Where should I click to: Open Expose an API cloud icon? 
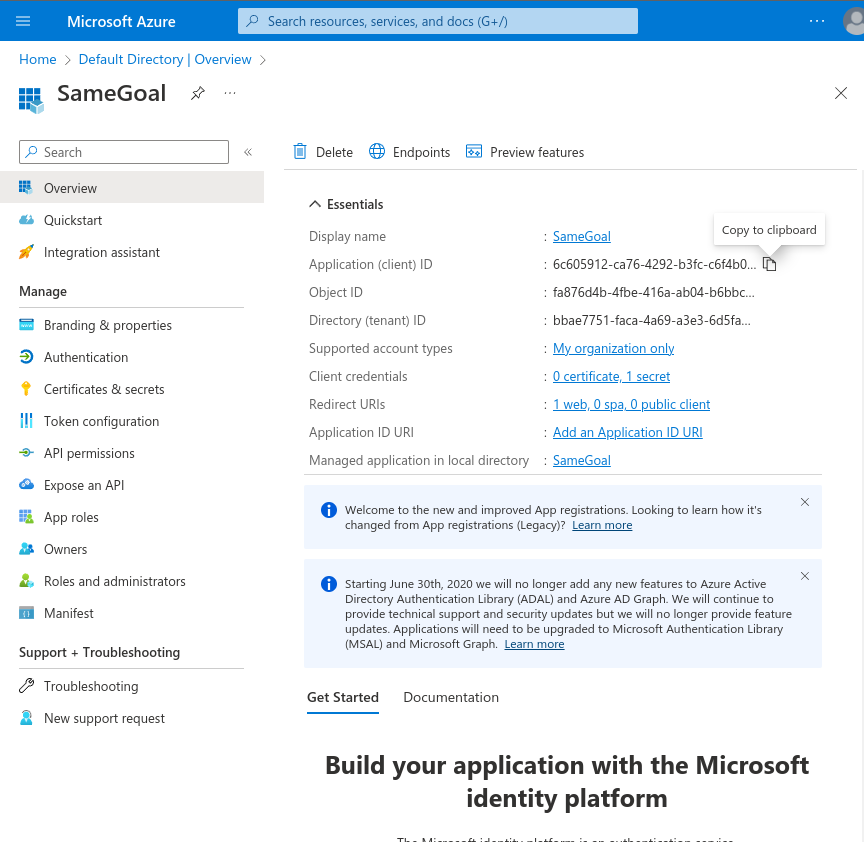pos(26,485)
